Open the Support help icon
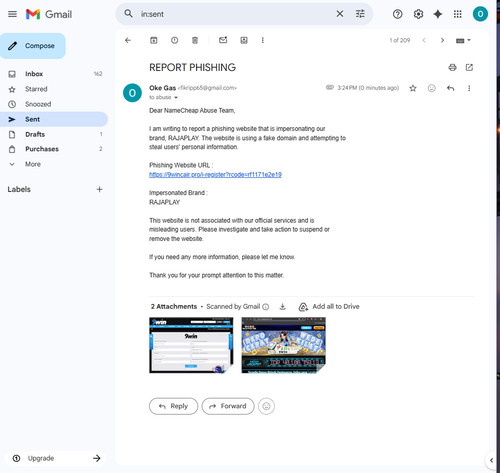This screenshot has height=473, width=500. [x=397, y=14]
